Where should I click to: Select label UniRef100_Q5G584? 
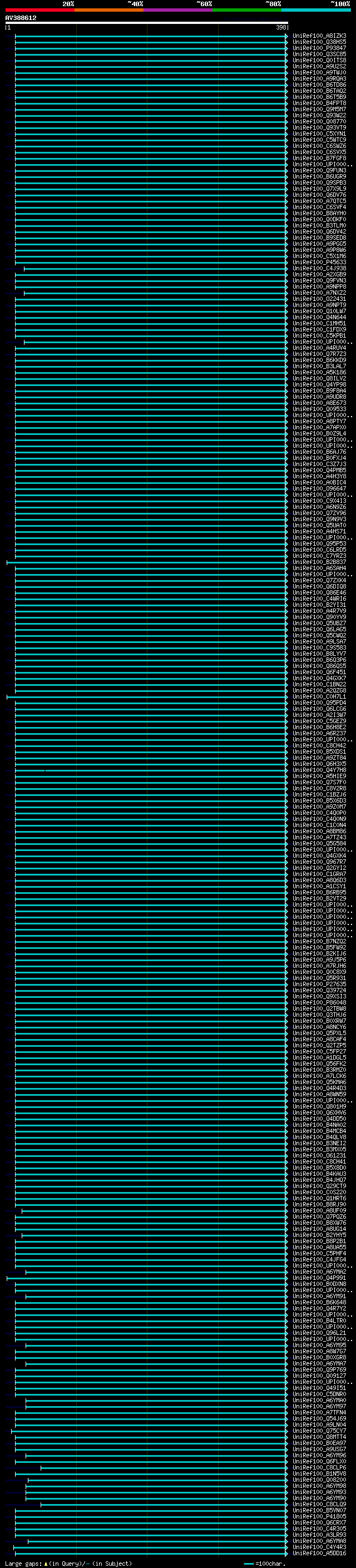pyautogui.click(x=319, y=844)
